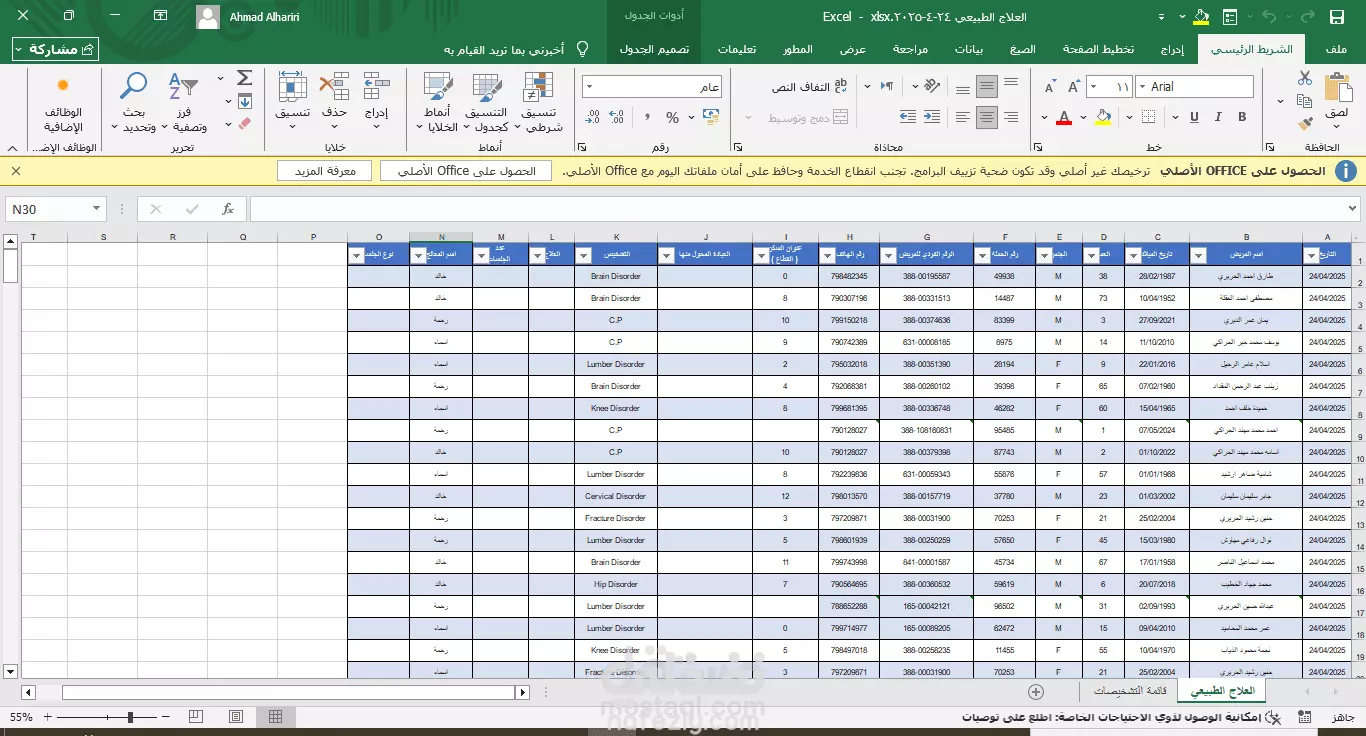Switch to Formulas (الصيغ) tab
This screenshot has height=736, width=1366.
(1022, 49)
